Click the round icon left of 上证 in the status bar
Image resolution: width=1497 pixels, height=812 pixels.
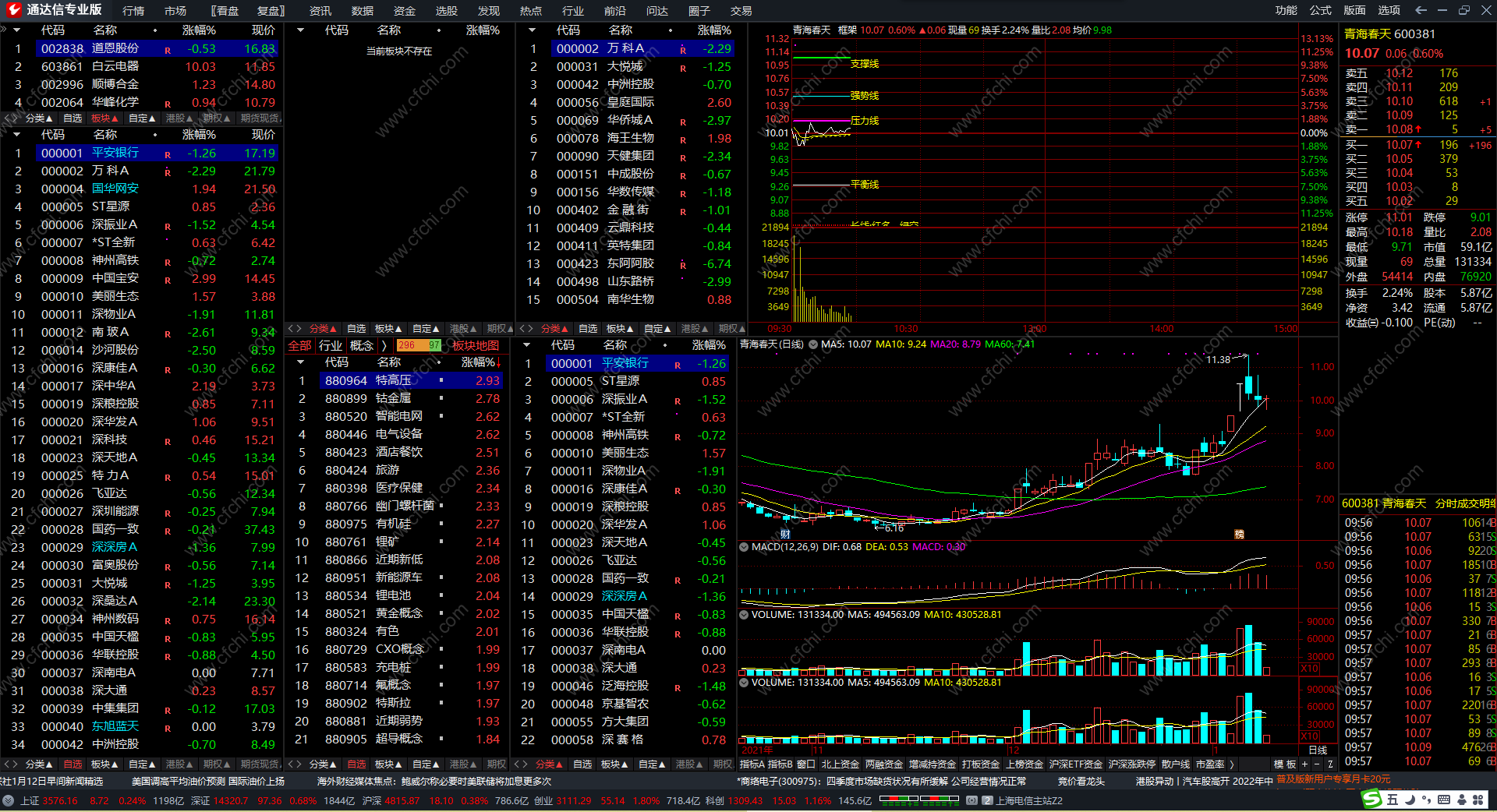tap(9, 800)
